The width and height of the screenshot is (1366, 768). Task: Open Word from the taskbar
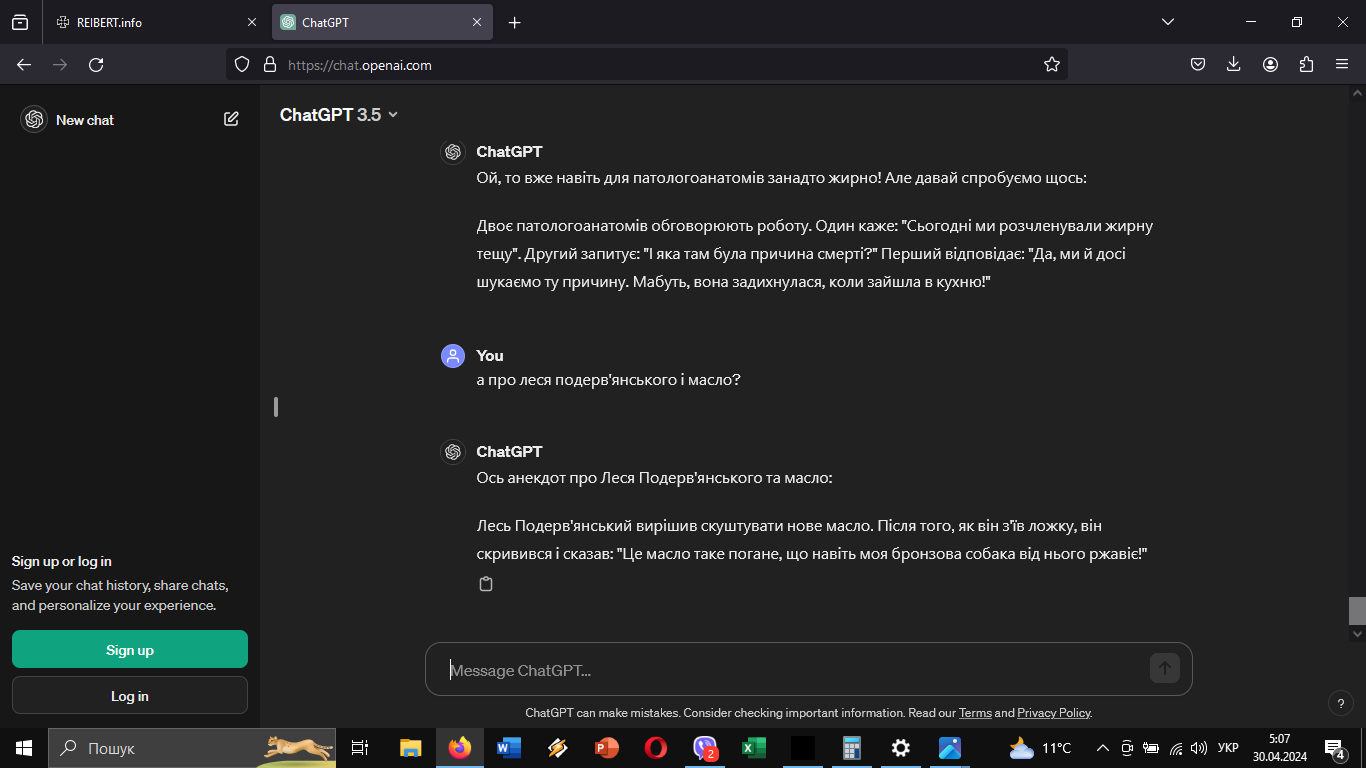click(509, 748)
